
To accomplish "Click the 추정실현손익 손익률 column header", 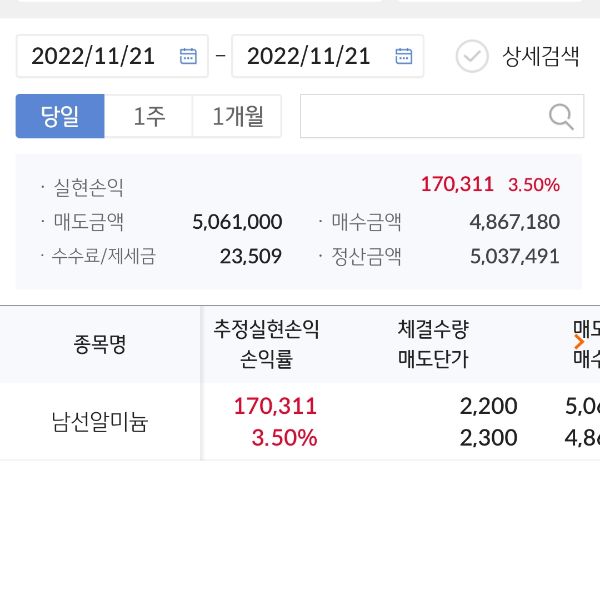I will point(266,344).
